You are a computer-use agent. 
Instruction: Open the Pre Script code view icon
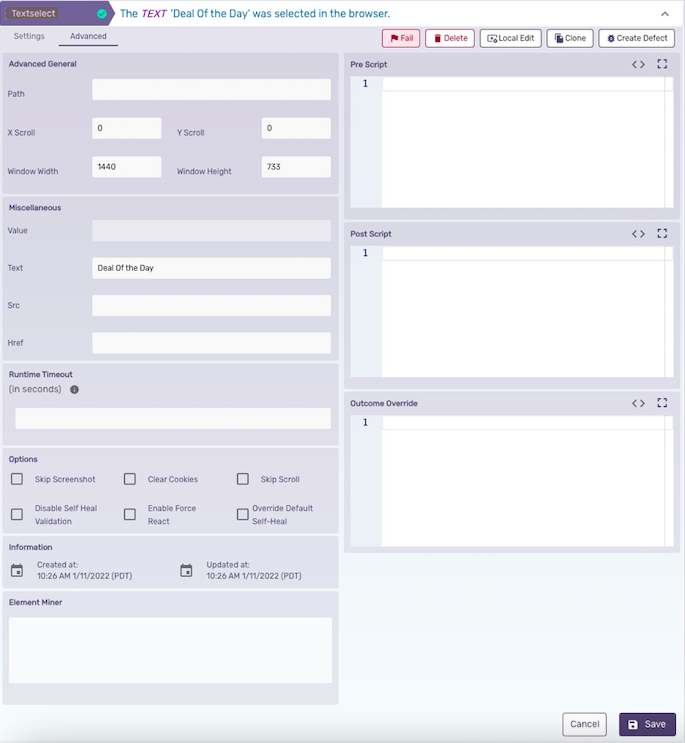[x=638, y=64]
